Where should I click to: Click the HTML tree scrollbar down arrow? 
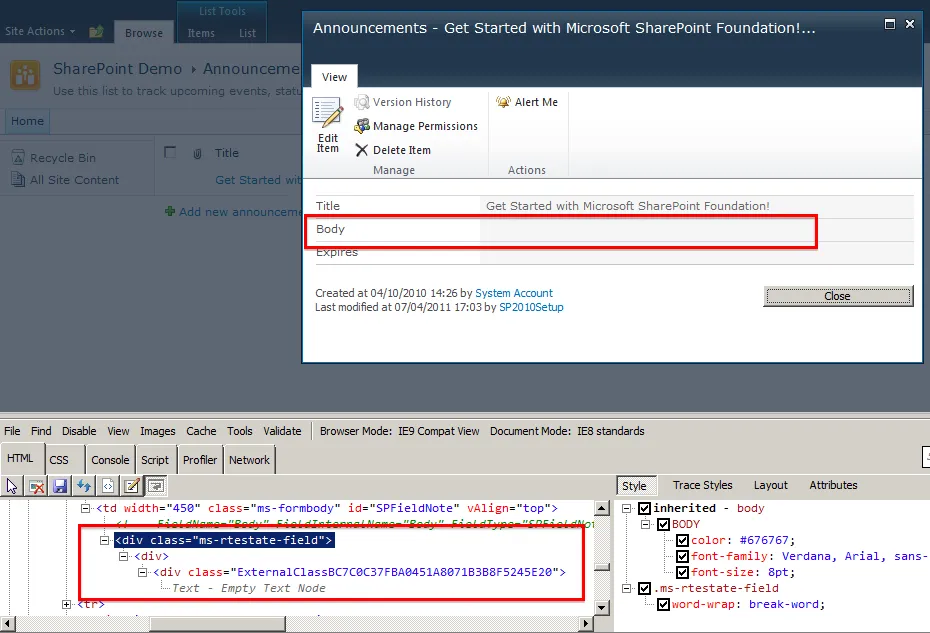coord(601,607)
